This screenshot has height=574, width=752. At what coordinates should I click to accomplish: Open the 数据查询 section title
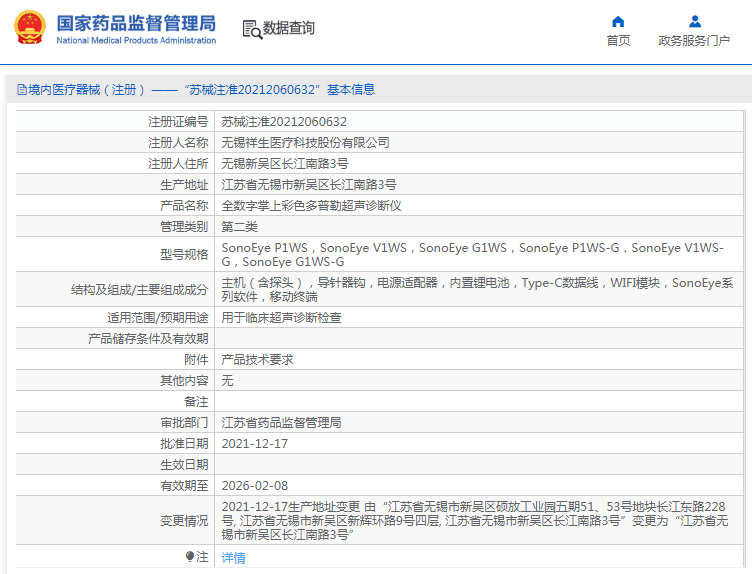coord(289,29)
